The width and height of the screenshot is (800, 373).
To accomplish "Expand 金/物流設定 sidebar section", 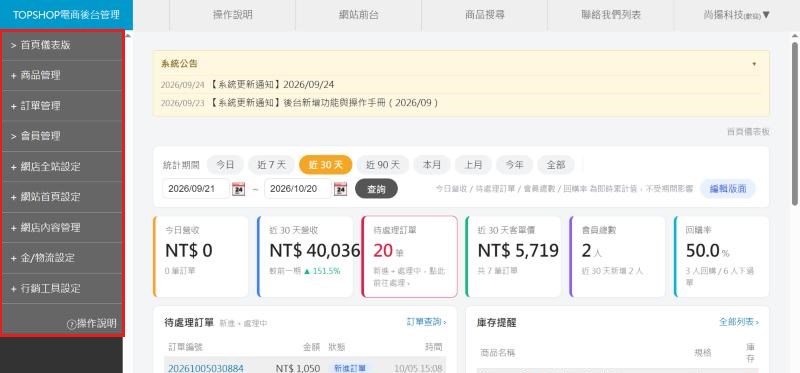I will [62, 258].
